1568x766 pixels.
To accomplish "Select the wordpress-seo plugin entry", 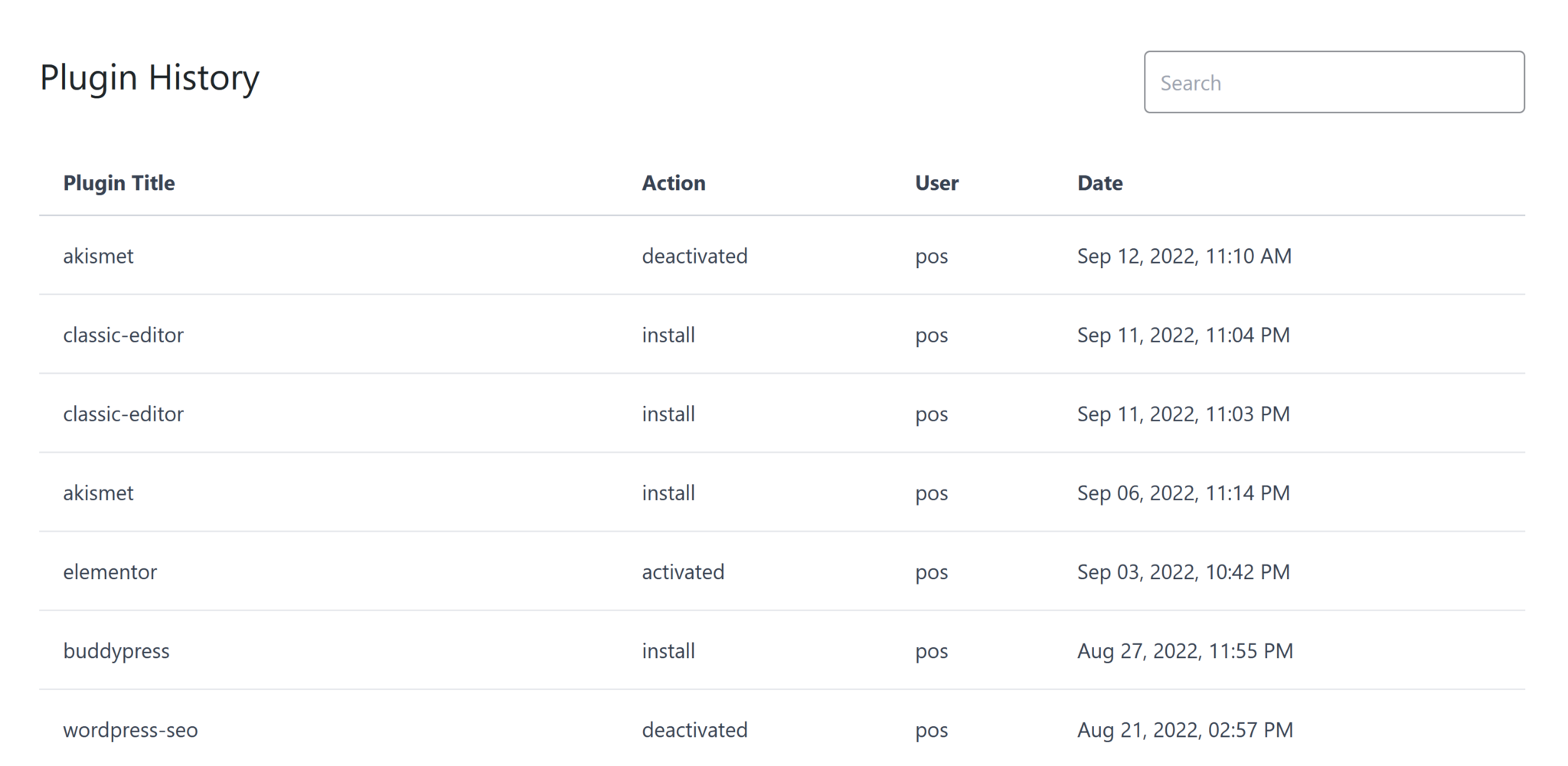I will 129,730.
